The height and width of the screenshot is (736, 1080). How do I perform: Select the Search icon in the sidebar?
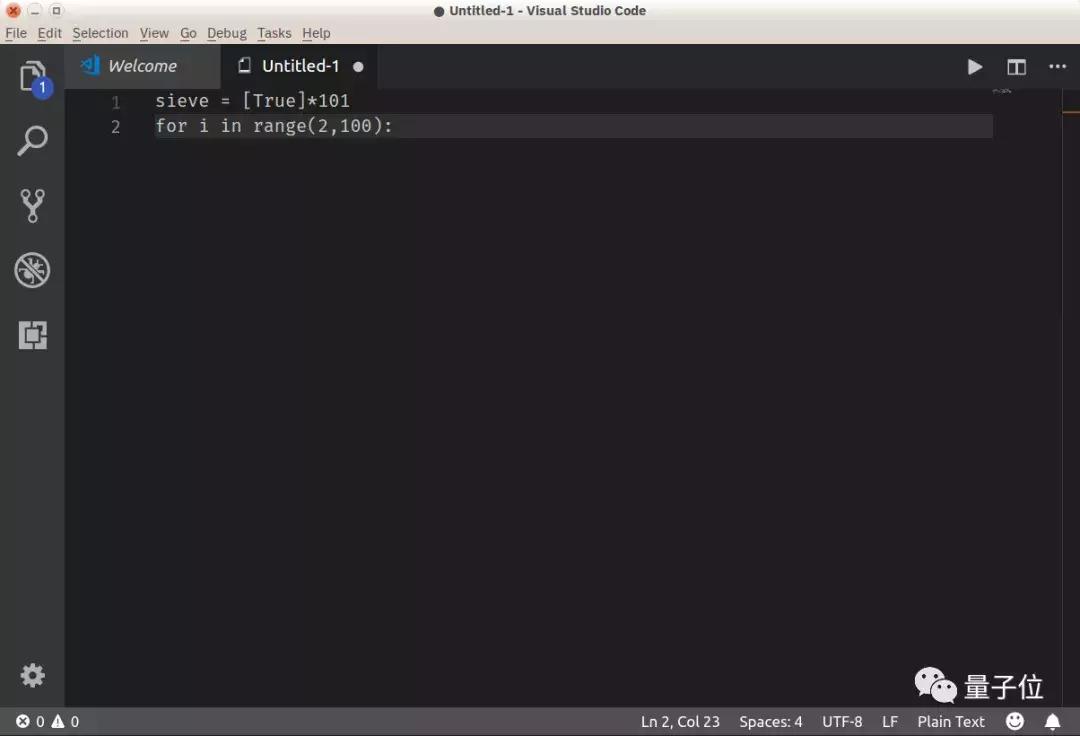[33, 140]
